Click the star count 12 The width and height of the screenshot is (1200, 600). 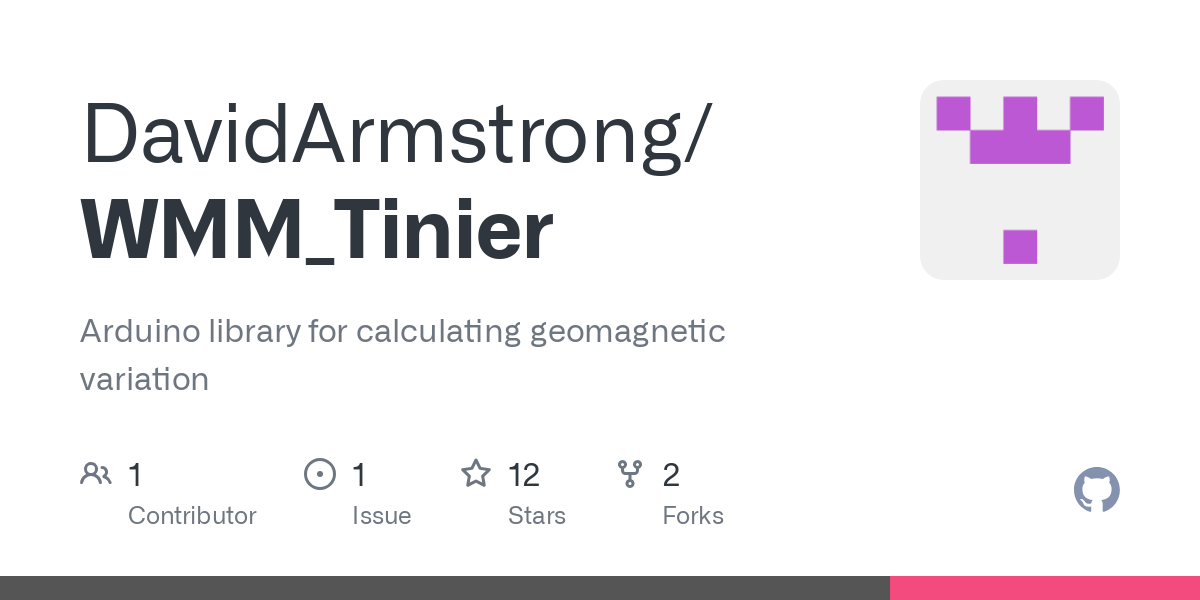tap(524, 474)
